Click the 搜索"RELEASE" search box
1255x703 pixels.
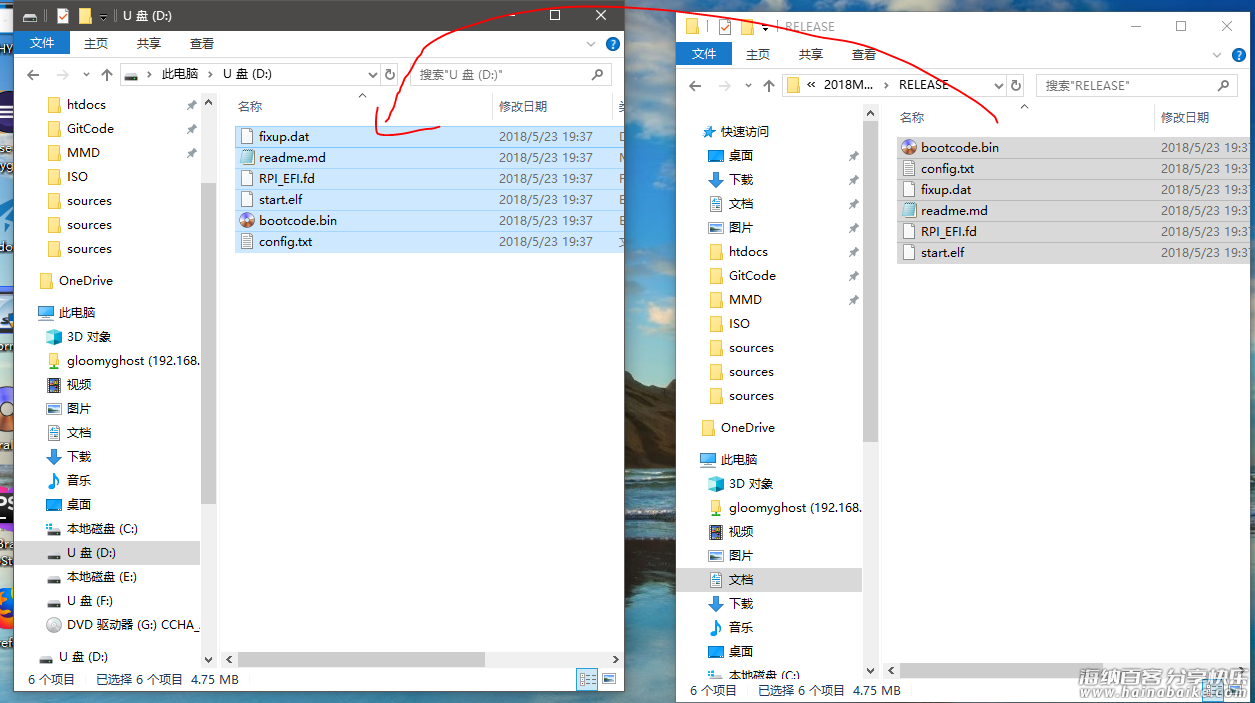point(1125,86)
